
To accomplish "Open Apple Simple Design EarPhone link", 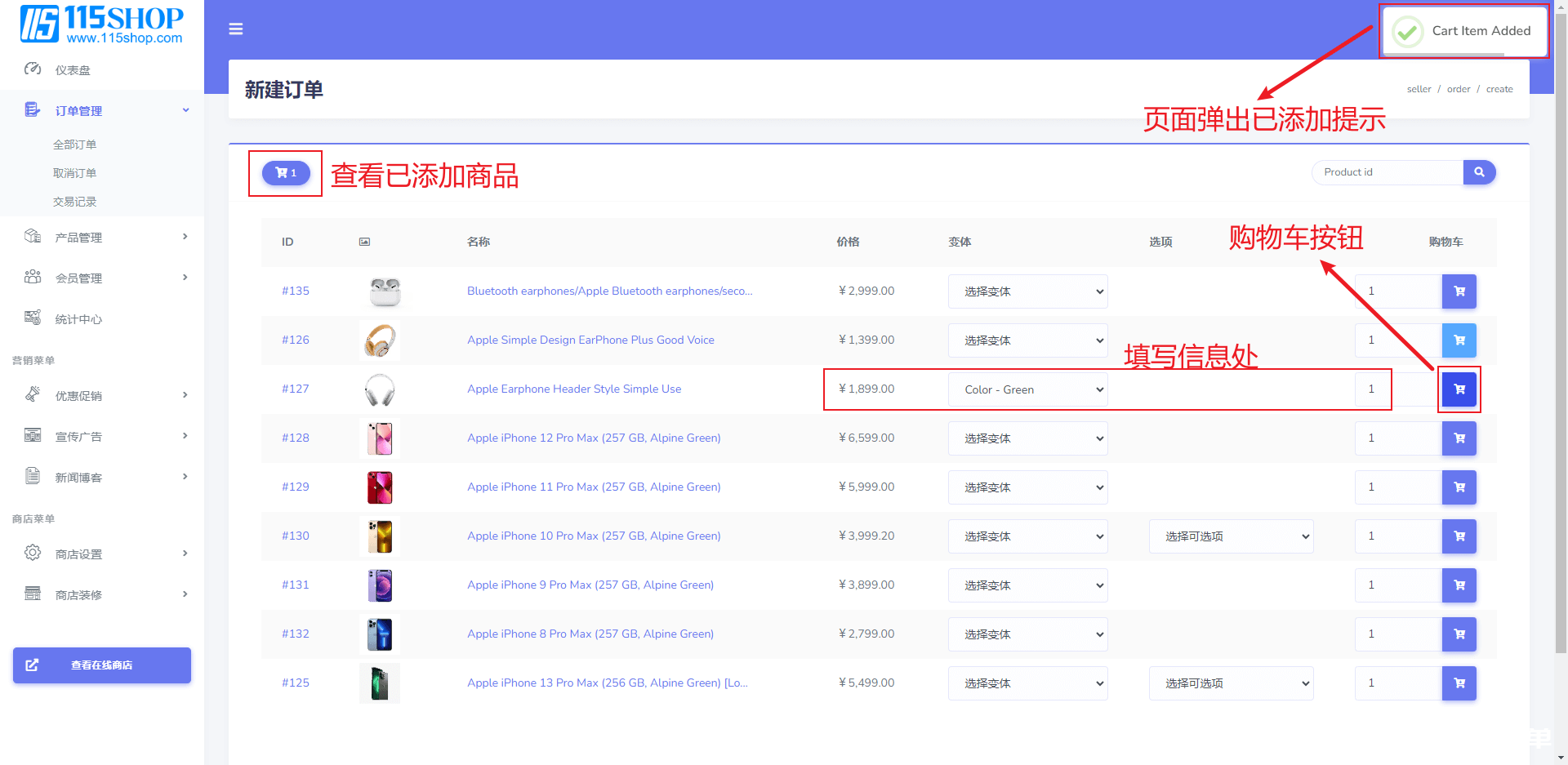I will click(x=590, y=340).
